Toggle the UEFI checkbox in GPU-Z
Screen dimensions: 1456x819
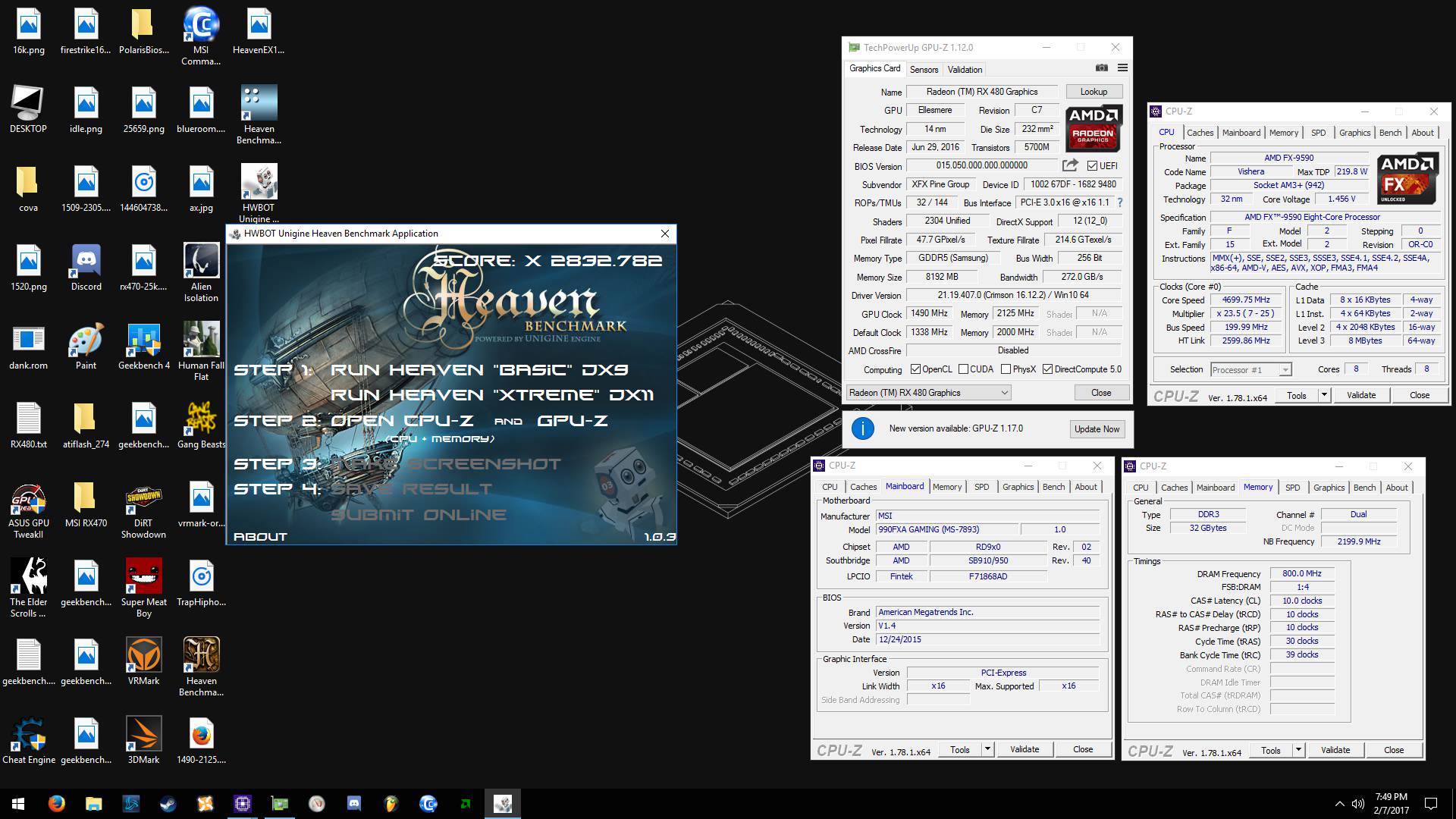(x=1092, y=165)
